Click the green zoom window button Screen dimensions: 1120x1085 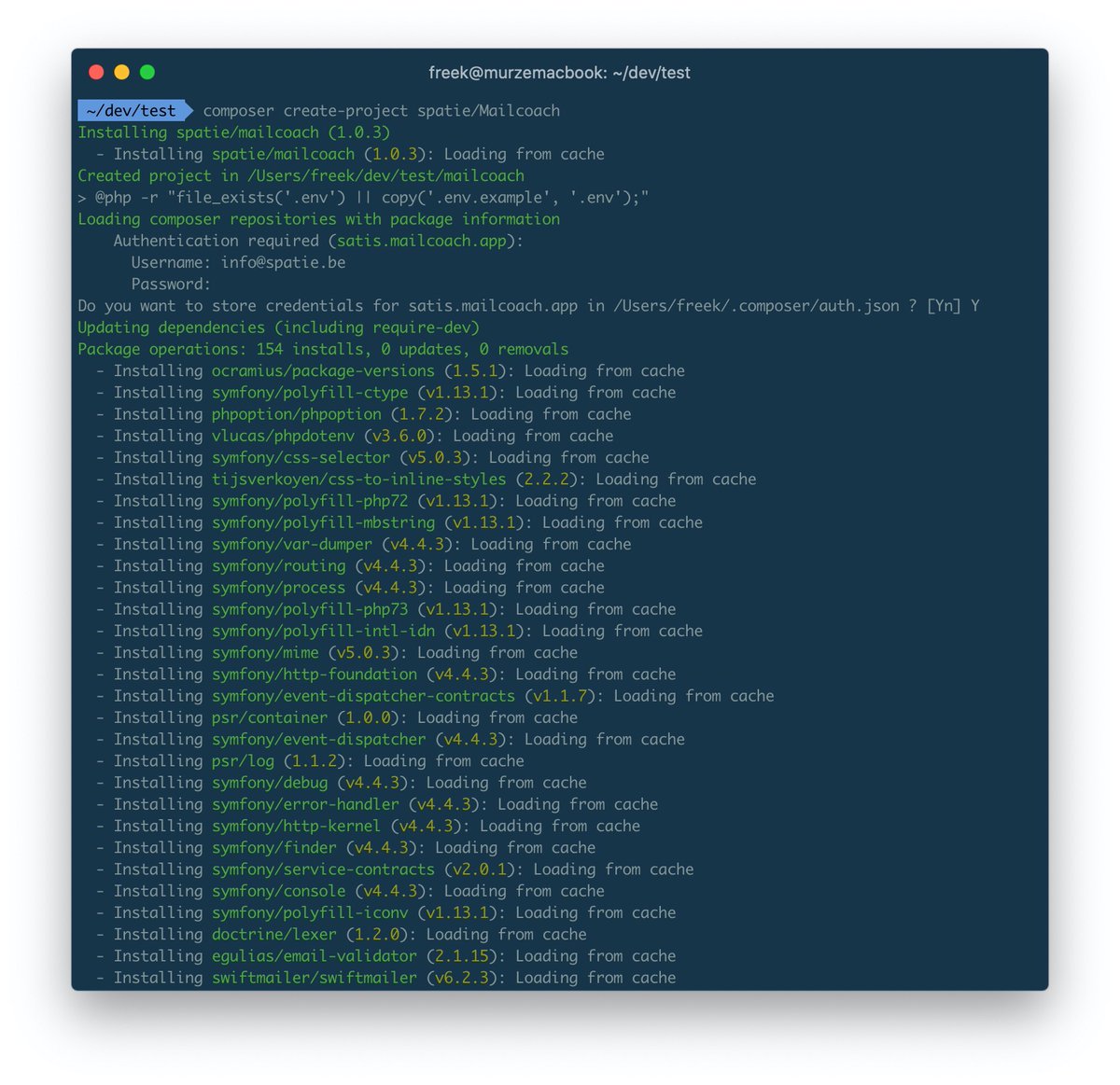[147, 72]
